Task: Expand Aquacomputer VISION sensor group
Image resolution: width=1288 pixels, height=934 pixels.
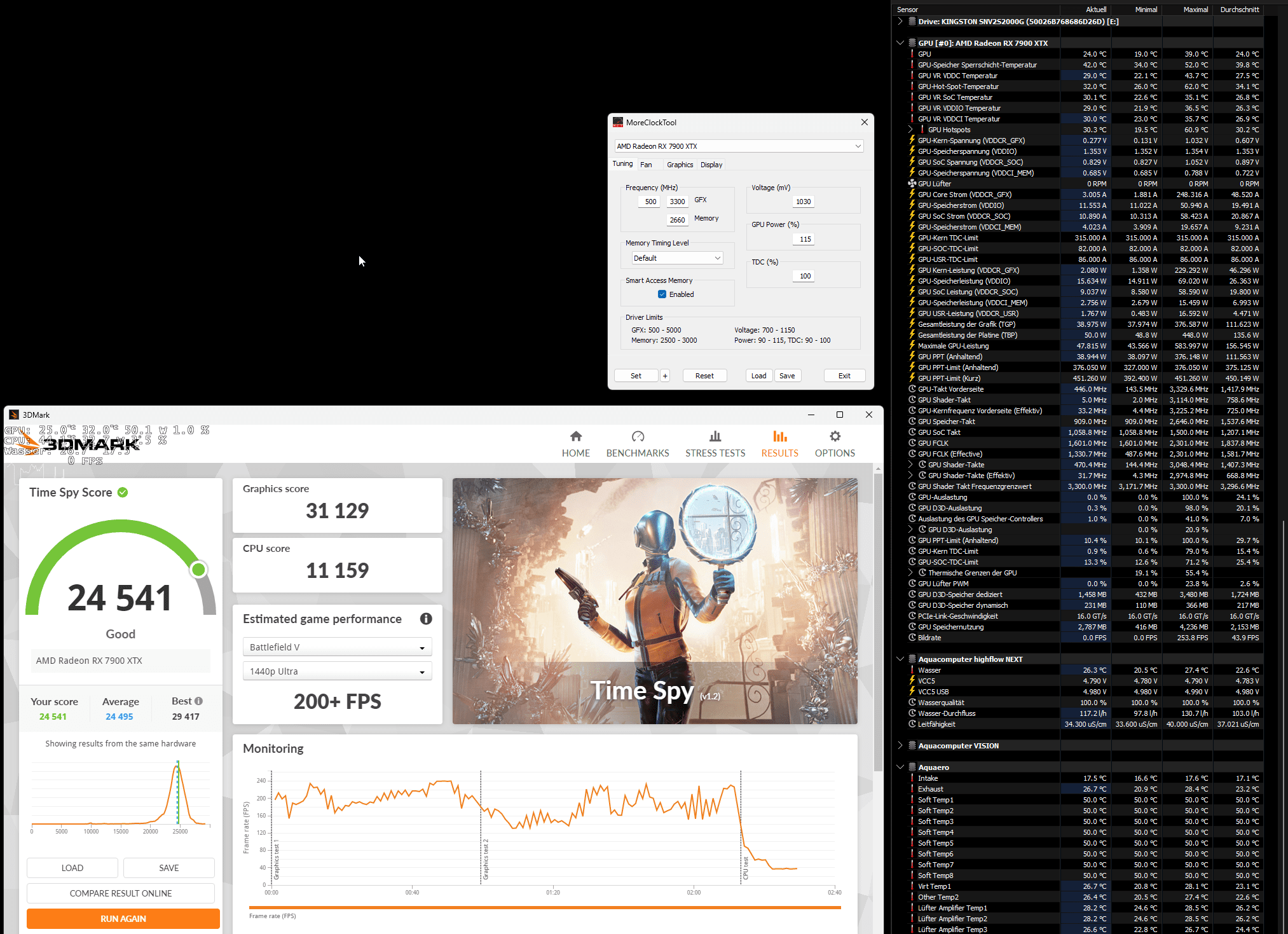Action: point(900,746)
